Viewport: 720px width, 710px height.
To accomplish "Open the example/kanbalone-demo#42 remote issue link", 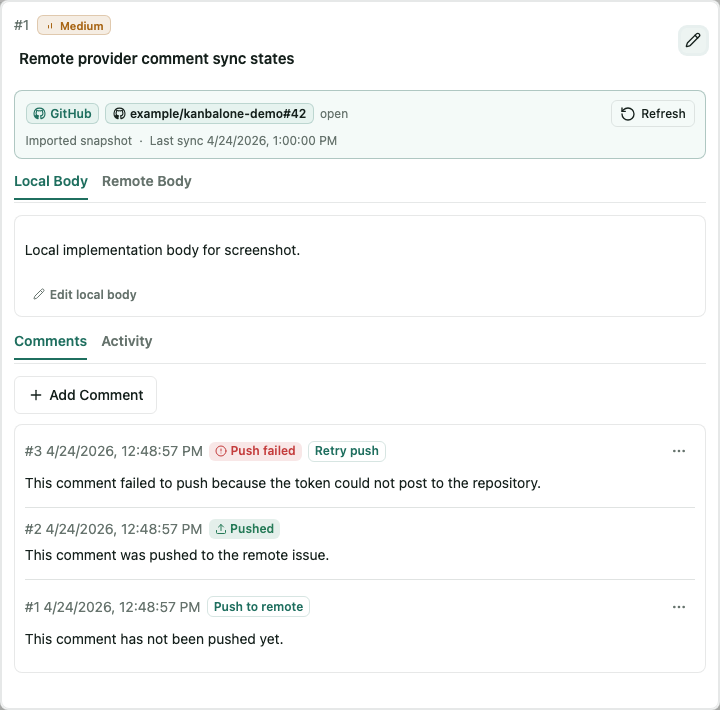I will coord(209,113).
